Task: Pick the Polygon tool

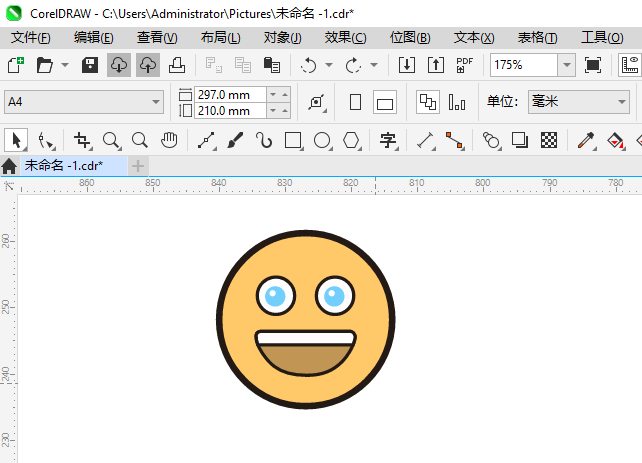Action: pyautogui.click(x=352, y=140)
